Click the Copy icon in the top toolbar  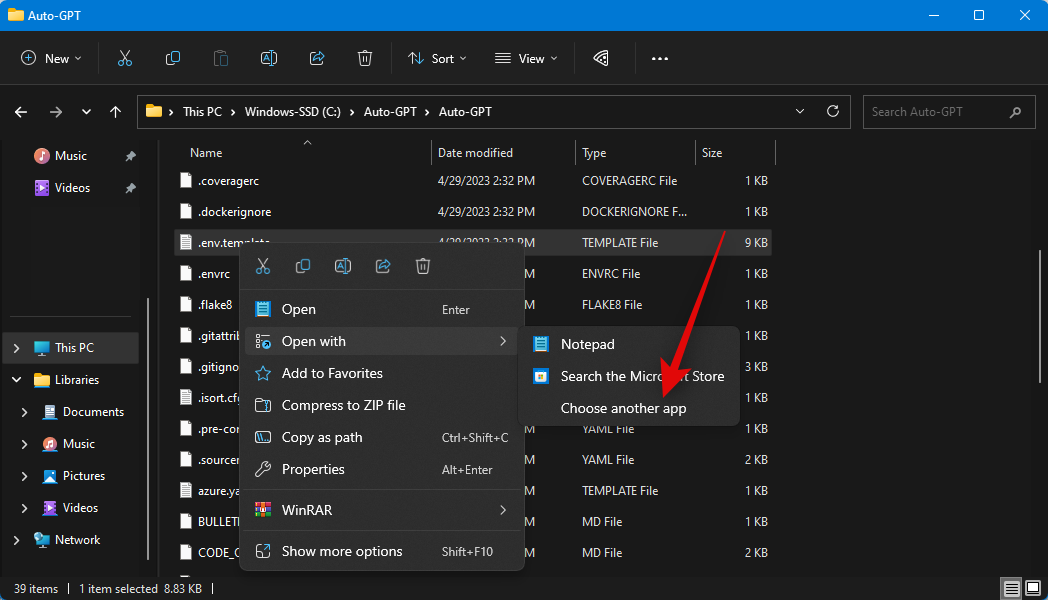pyautogui.click(x=172, y=58)
